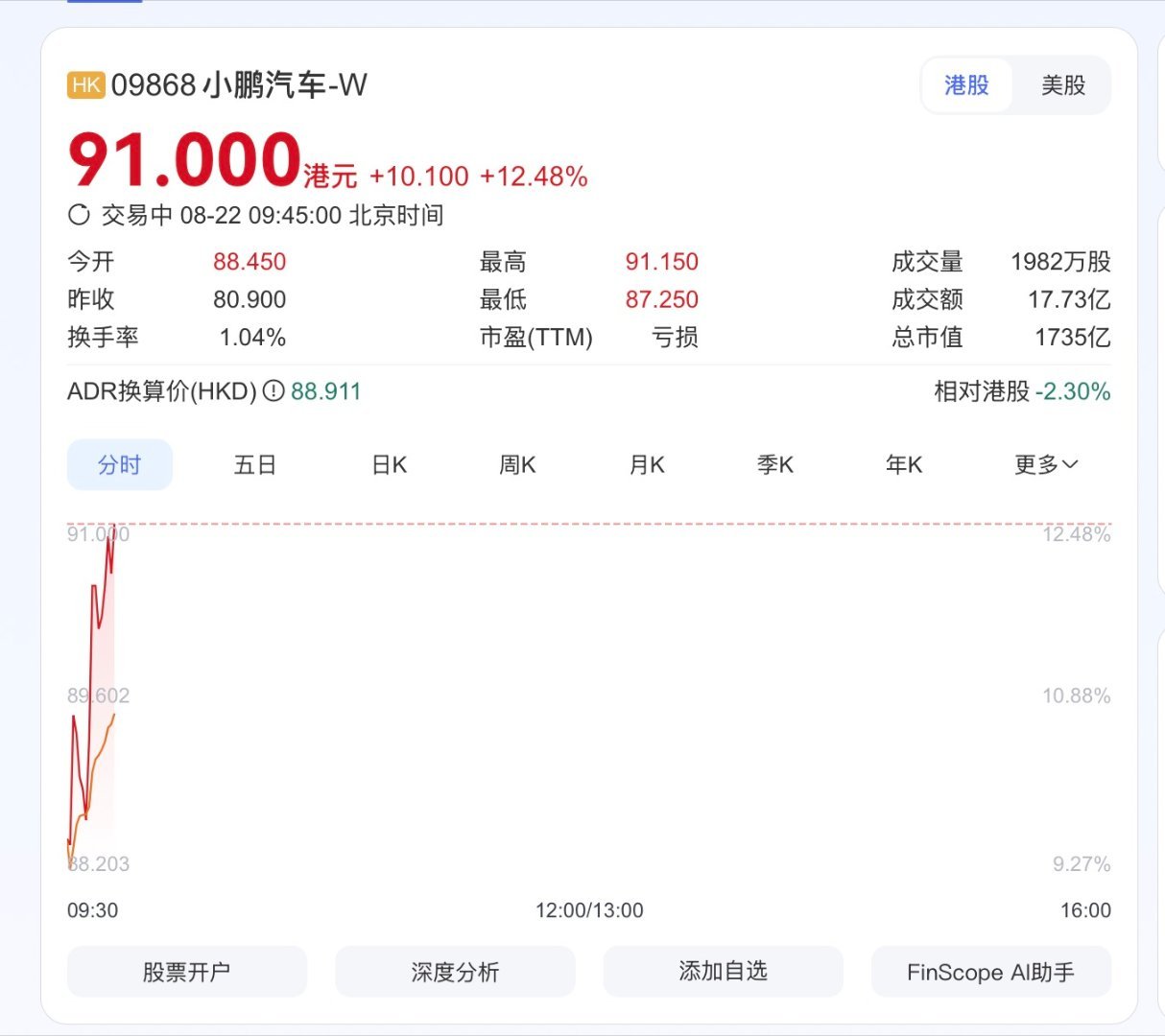Click the change value +10.100
Viewport: 1165px width, 1036px height.
click(418, 177)
